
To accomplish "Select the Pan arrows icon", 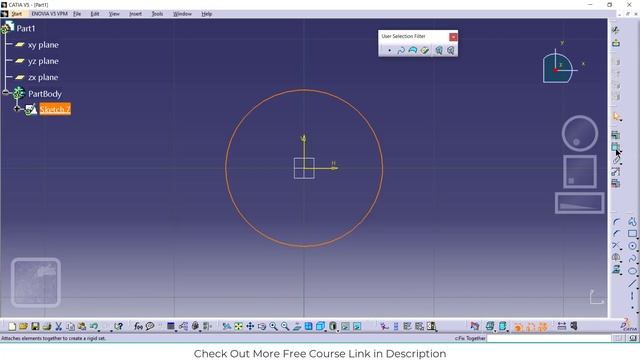I will [x=250, y=326].
